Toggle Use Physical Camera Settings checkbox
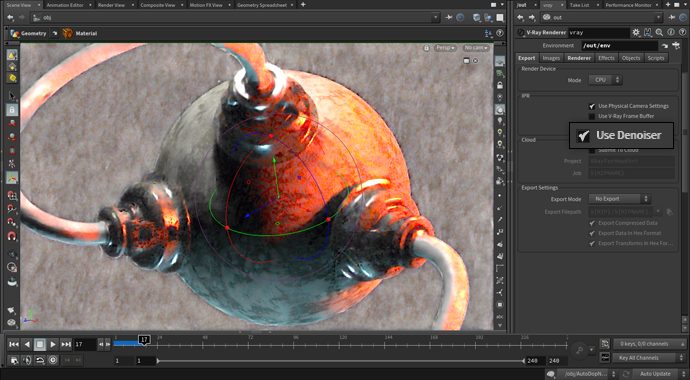The height and width of the screenshot is (380, 690). tap(592, 106)
